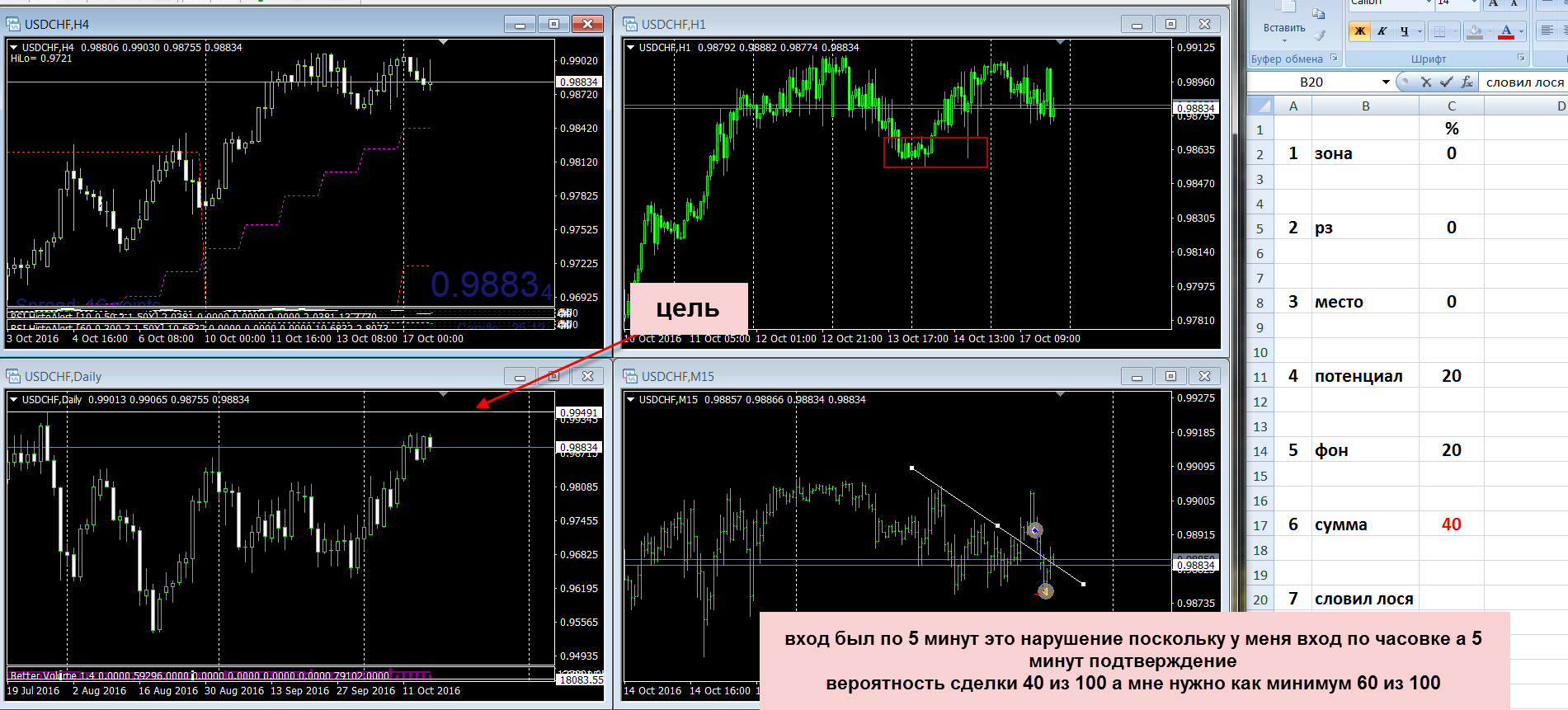Screen dimensions: 1568x710
Task: Open the Borders dropdown arrow
Action: tap(1455, 31)
